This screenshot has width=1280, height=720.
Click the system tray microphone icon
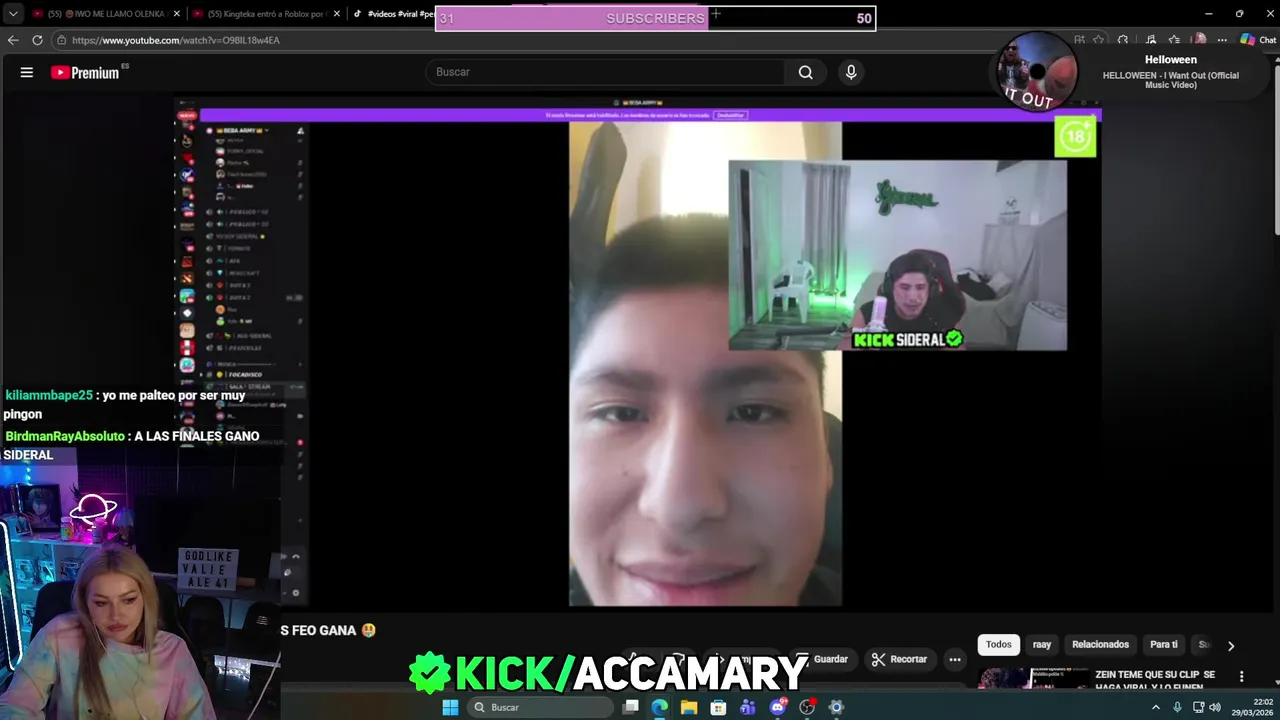tap(1177, 707)
